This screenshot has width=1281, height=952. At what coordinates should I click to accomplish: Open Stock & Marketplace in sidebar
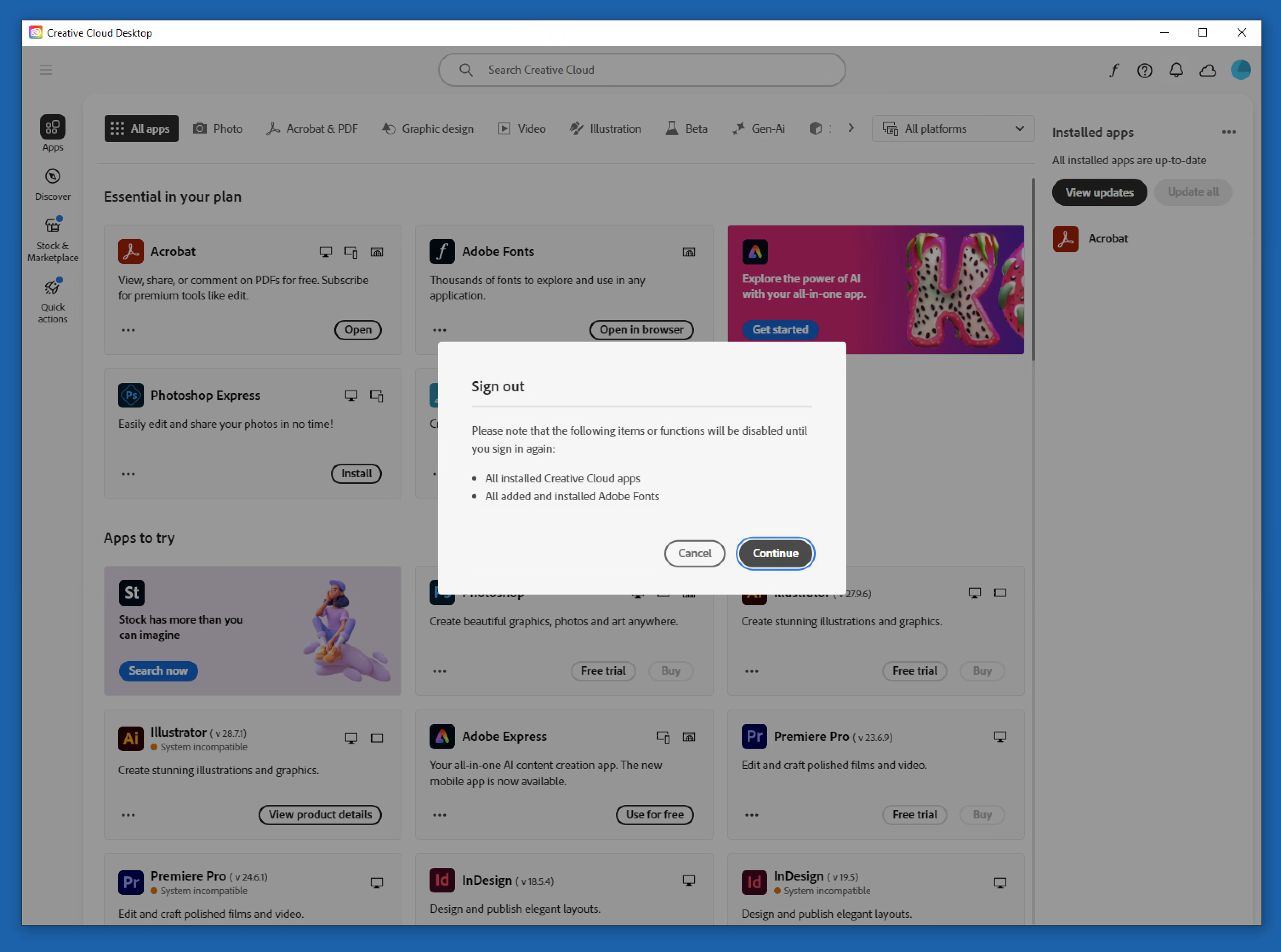pos(52,239)
